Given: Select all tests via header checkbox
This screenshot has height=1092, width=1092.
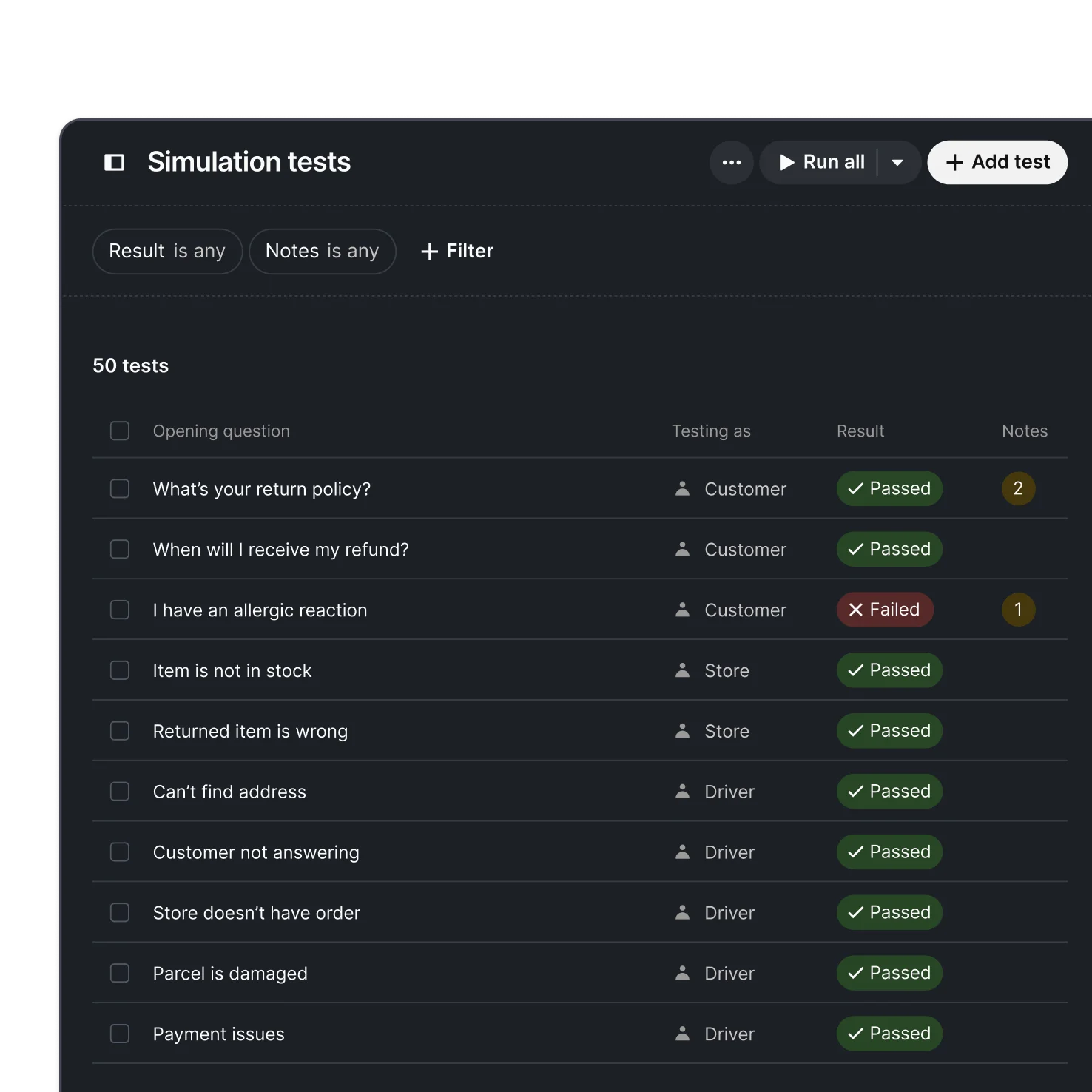Looking at the screenshot, I should (119, 431).
